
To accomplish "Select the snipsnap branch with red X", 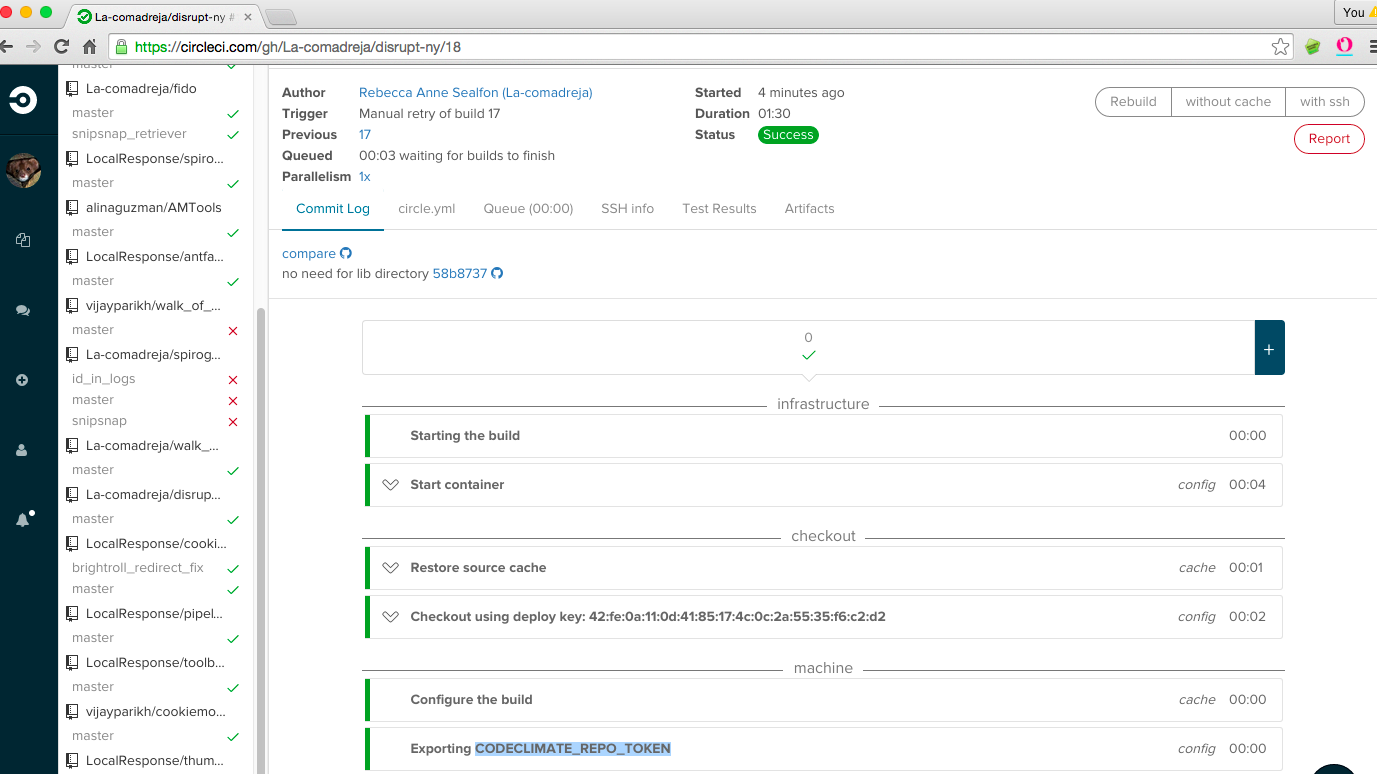I will coord(99,422).
